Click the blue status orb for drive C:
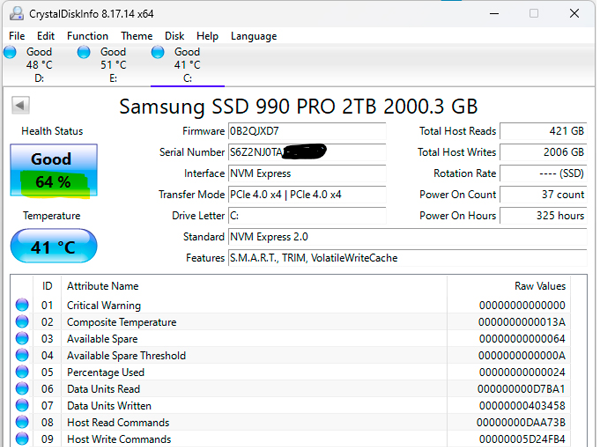This screenshot has height=447, width=600. click(x=158, y=52)
